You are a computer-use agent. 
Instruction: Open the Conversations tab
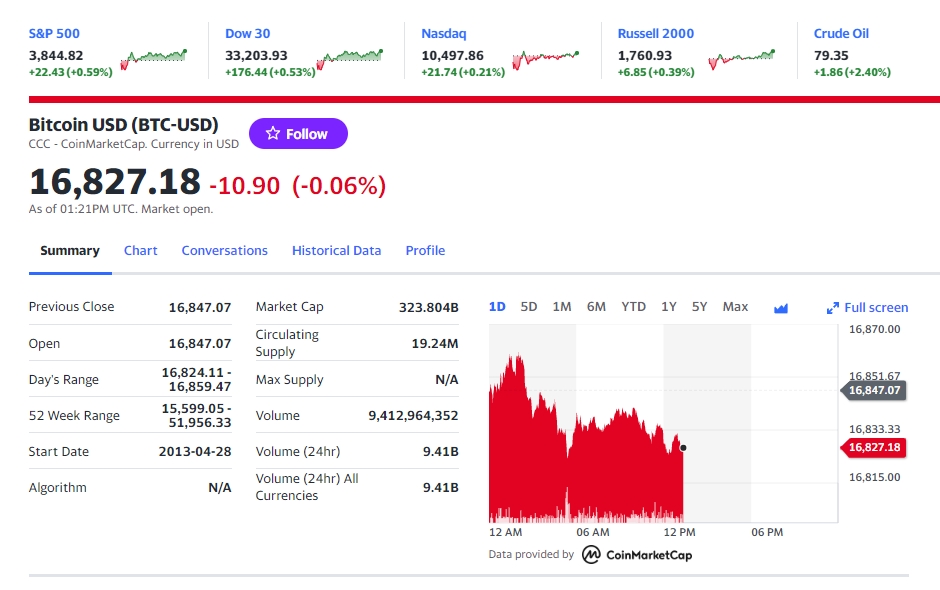click(x=225, y=251)
